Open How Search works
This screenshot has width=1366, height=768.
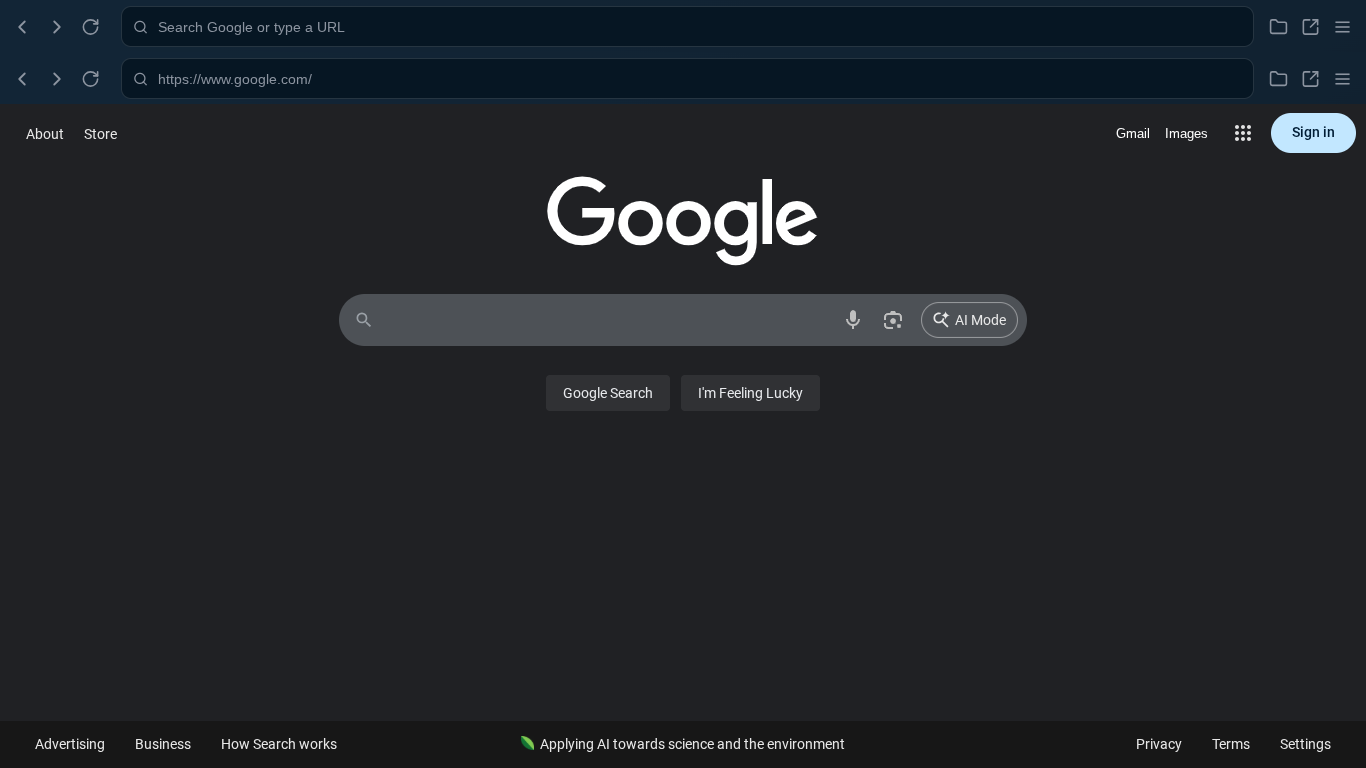coord(279,744)
